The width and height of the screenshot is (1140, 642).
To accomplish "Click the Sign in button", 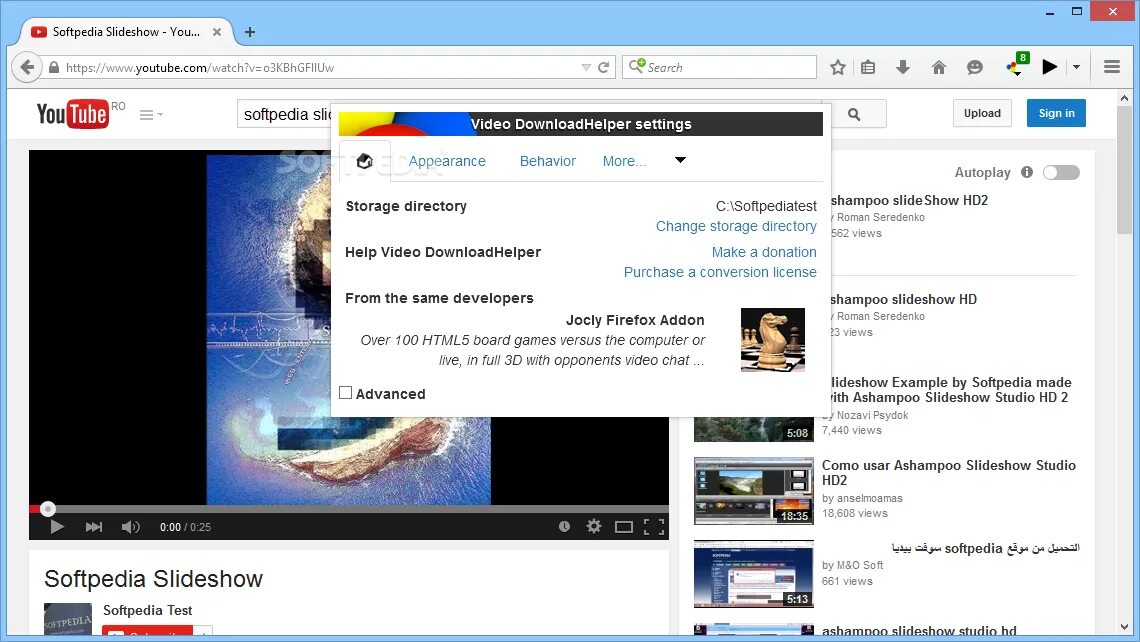I will coord(1056,113).
